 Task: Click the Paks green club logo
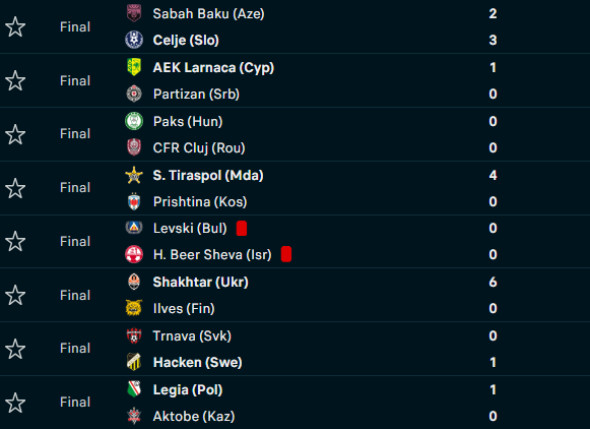pyautogui.click(x=134, y=121)
